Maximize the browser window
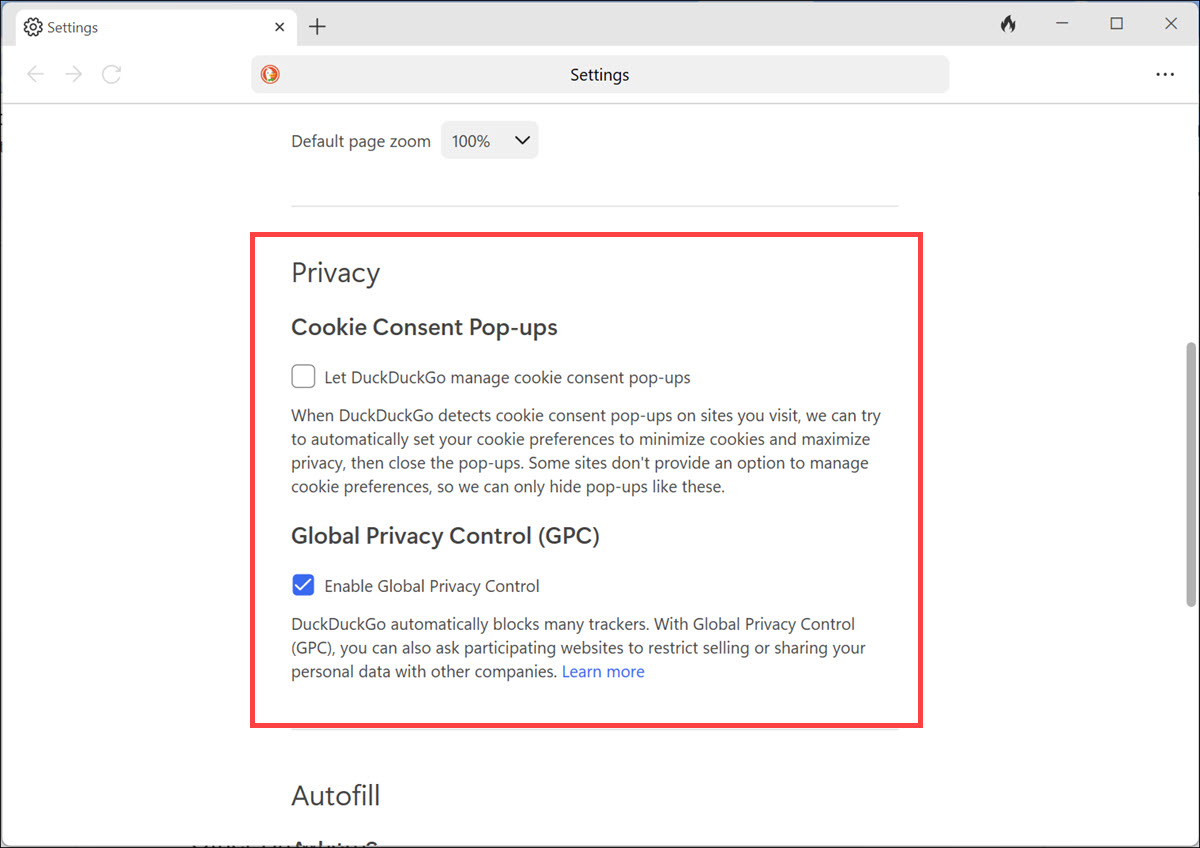The width and height of the screenshot is (1200, 848). [1117, 25]
